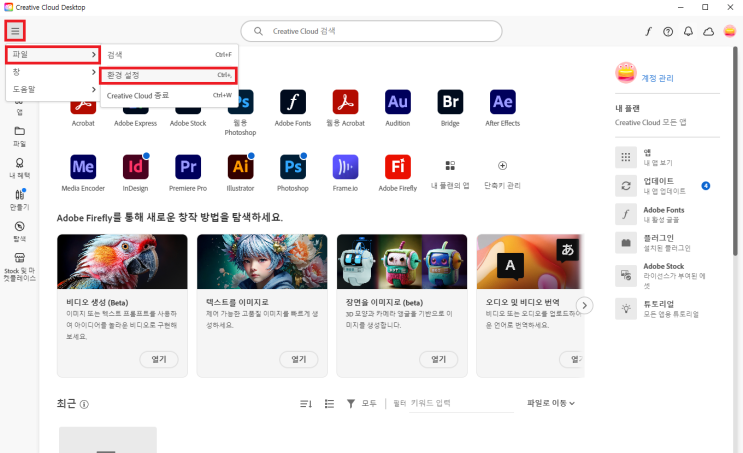Launch InDesign app icon
Viewport: 743px width, 453px height.
click(x=136, y=167)
